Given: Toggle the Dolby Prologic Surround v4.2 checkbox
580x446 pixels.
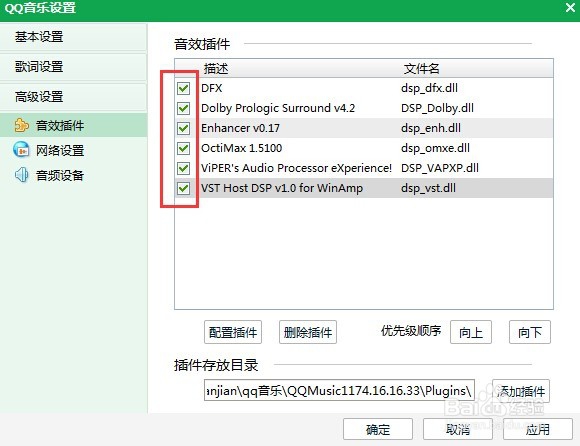Looking at the screenshot, I should click(x=183, y=108).
